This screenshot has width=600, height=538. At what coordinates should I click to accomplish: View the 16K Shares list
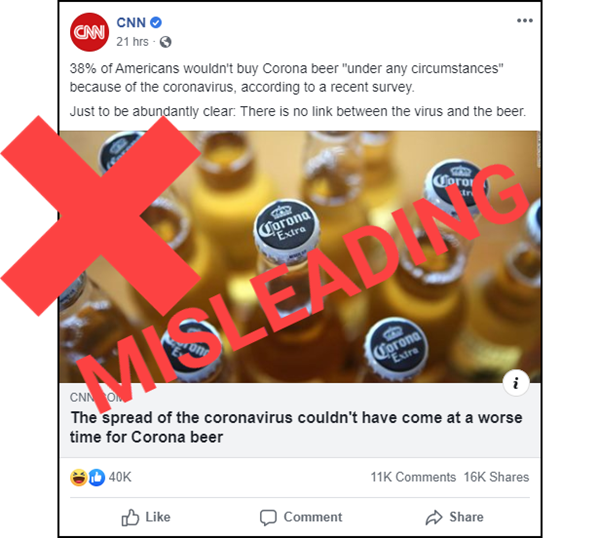(496, 477)
